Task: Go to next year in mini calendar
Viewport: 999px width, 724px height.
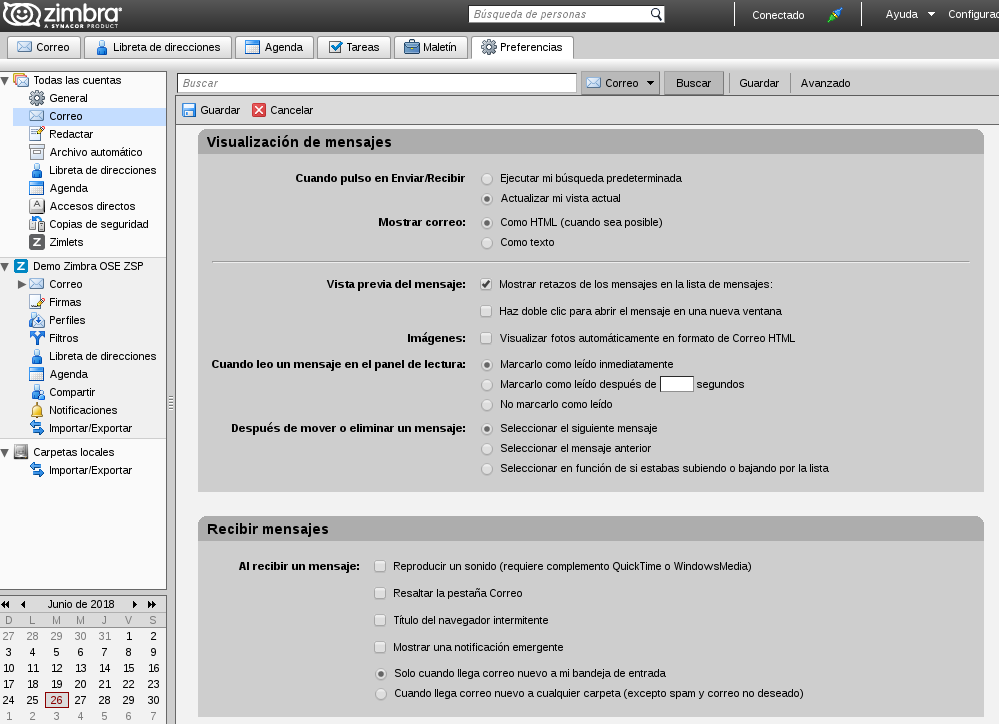Action: point(152,604)
